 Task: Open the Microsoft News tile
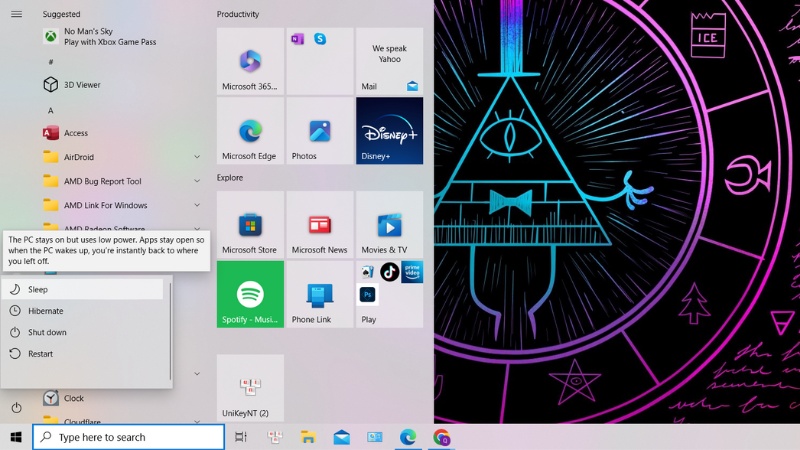pos(320,224)
